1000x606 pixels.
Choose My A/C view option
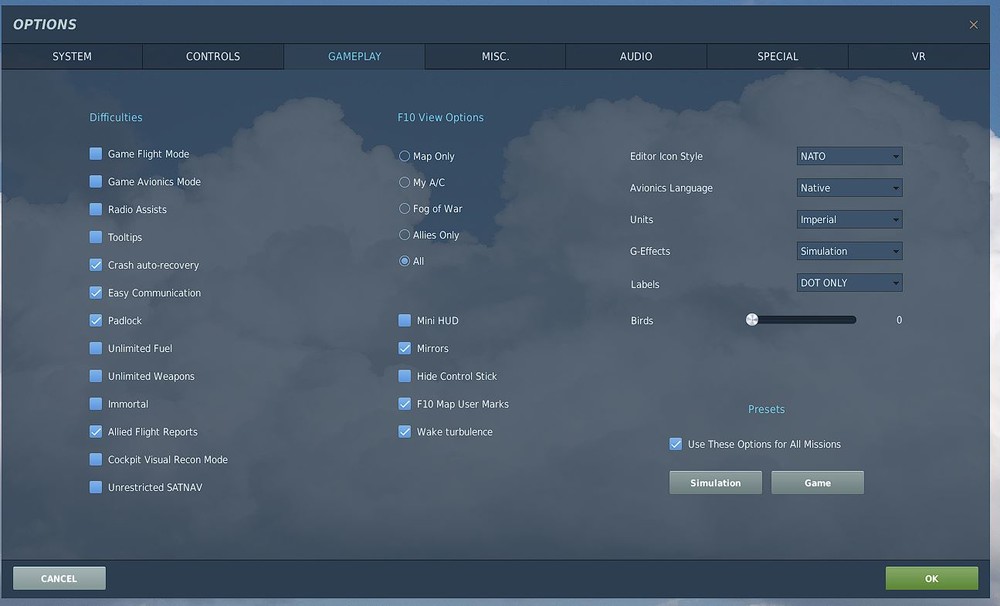(404, 182)
